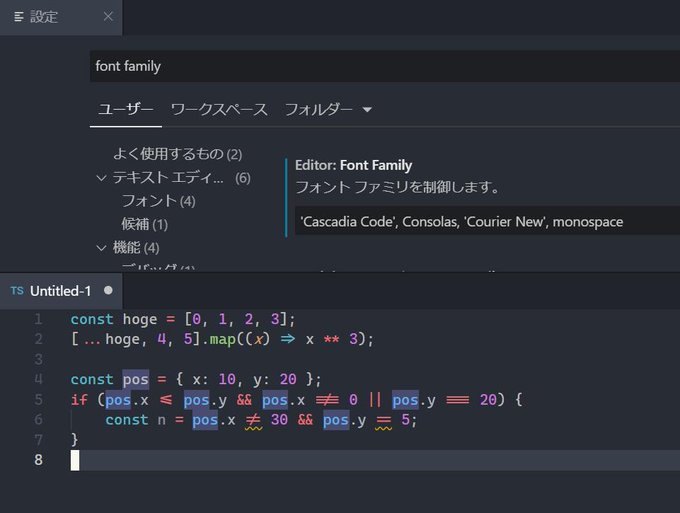Click line number 8 in the gutter
Image resolution: width=680 pixels, height=513 pixels.
(x=38, y=460)
